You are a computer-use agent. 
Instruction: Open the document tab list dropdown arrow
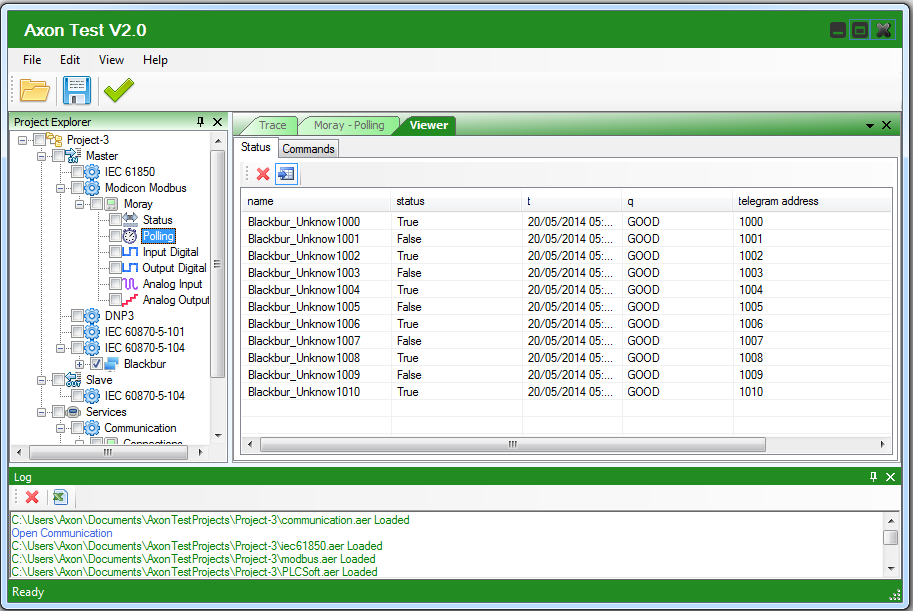coord(869,125)
